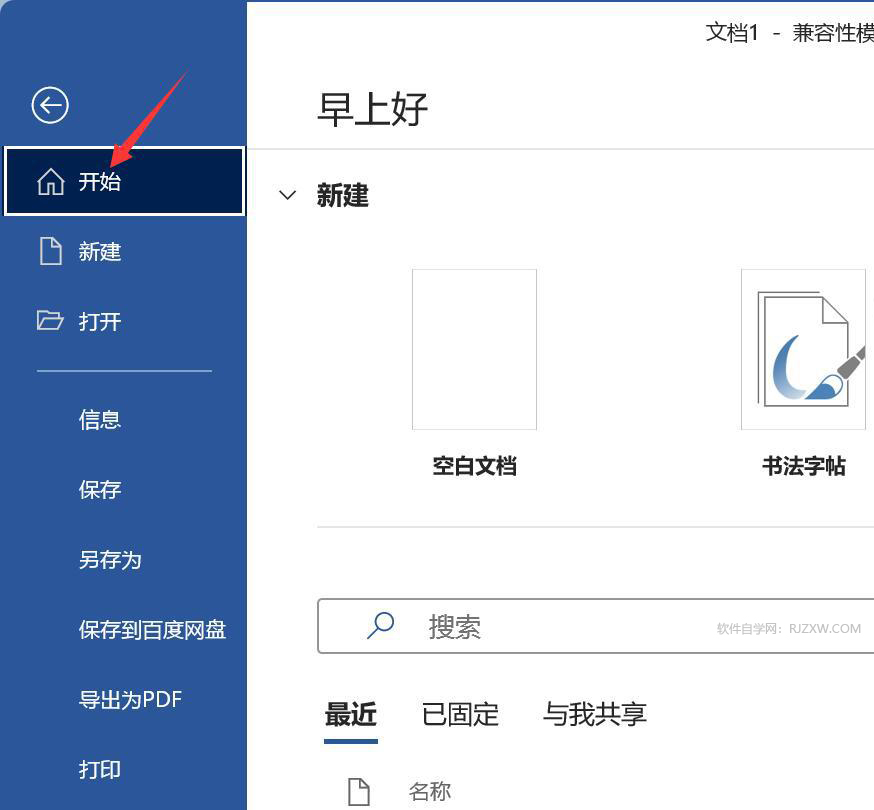
Task: Click 导出为PDF to export document
Action: click(x=130, y=700)
